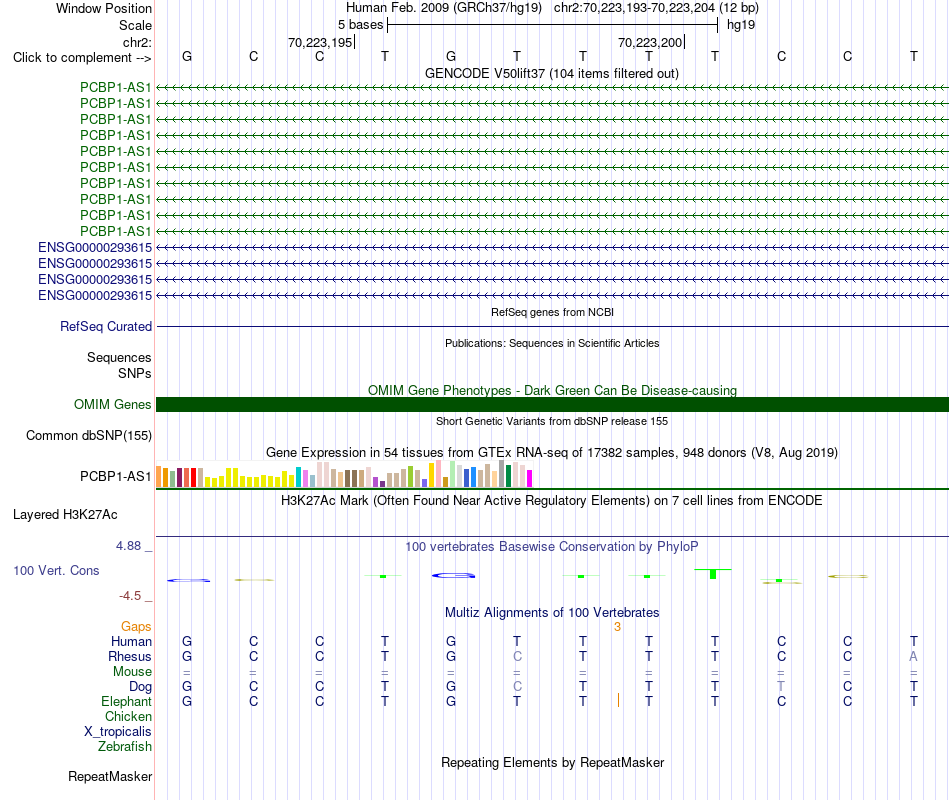This screenshot has width=950, height=800.
Task: Click 'Multiz Alignments of 100 Vertebrates' title
Action: pyautogui.click(x=552, y=613)
